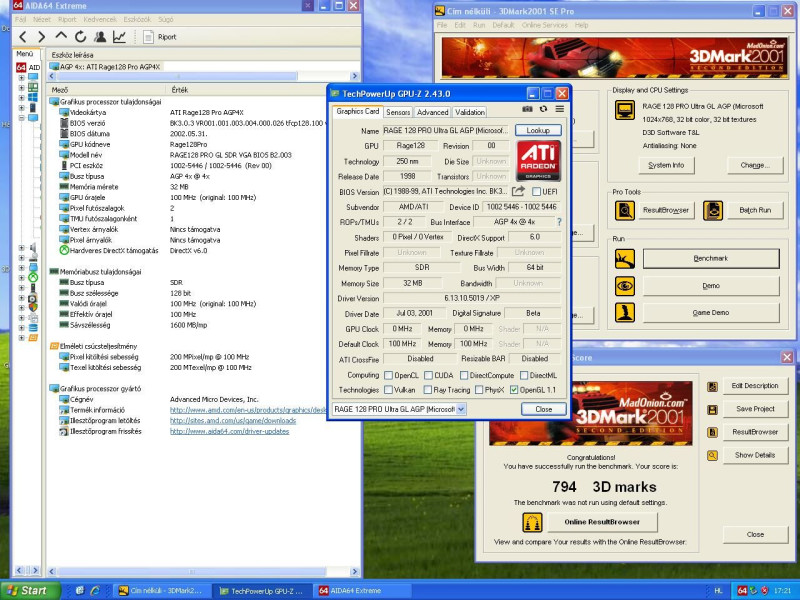Collapse the expanded tree node in AIDA64 sidebar
The image size is (800, 600).
(x=21, y=118)
